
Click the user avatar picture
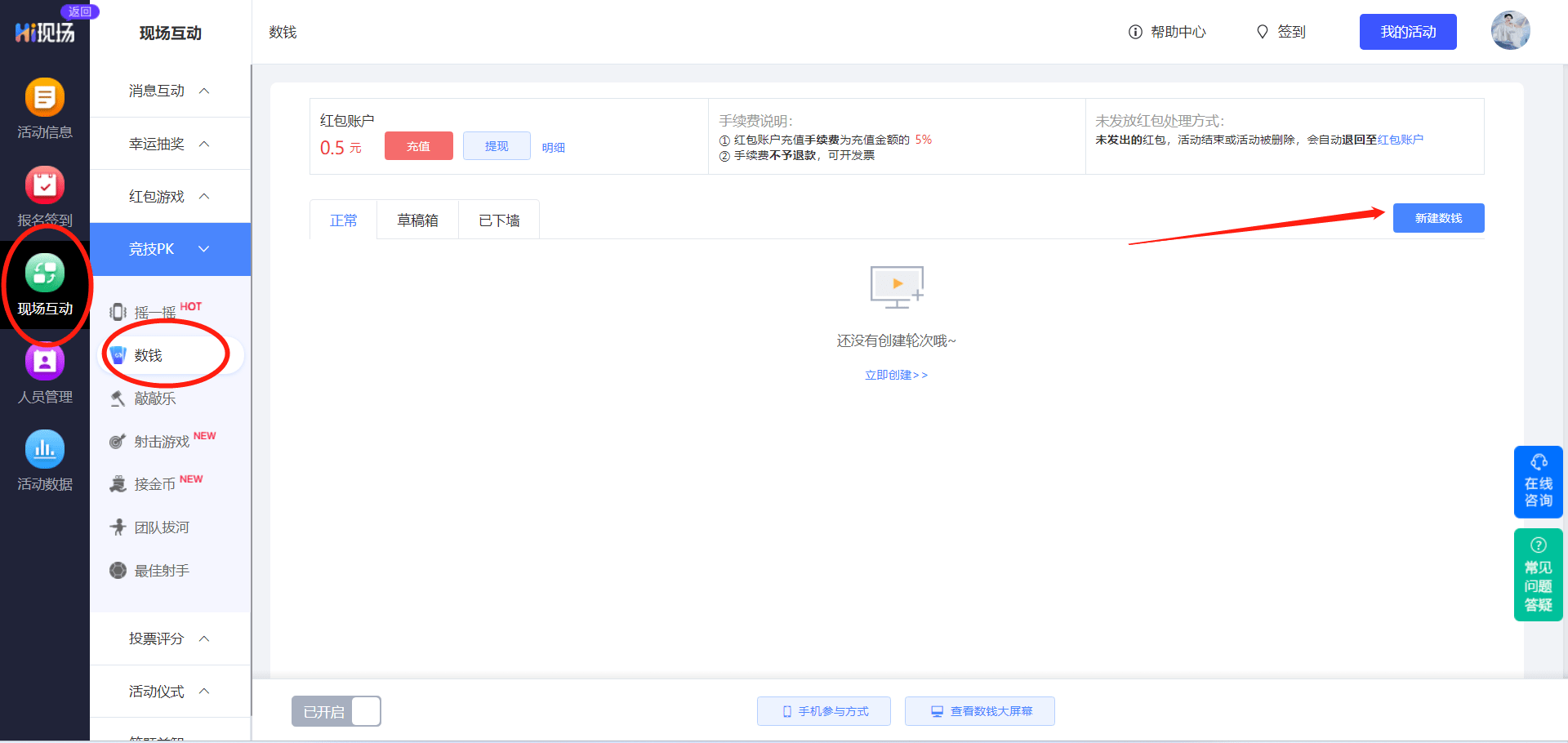click(x=1510, y=31)
